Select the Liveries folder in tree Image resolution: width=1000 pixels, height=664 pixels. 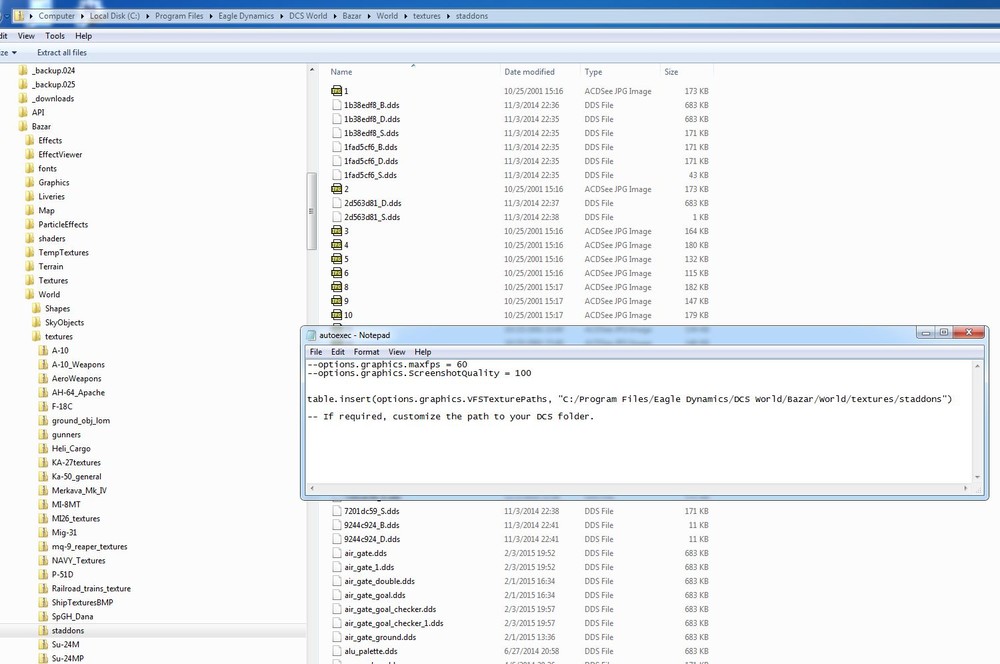[x=51, y=196]
